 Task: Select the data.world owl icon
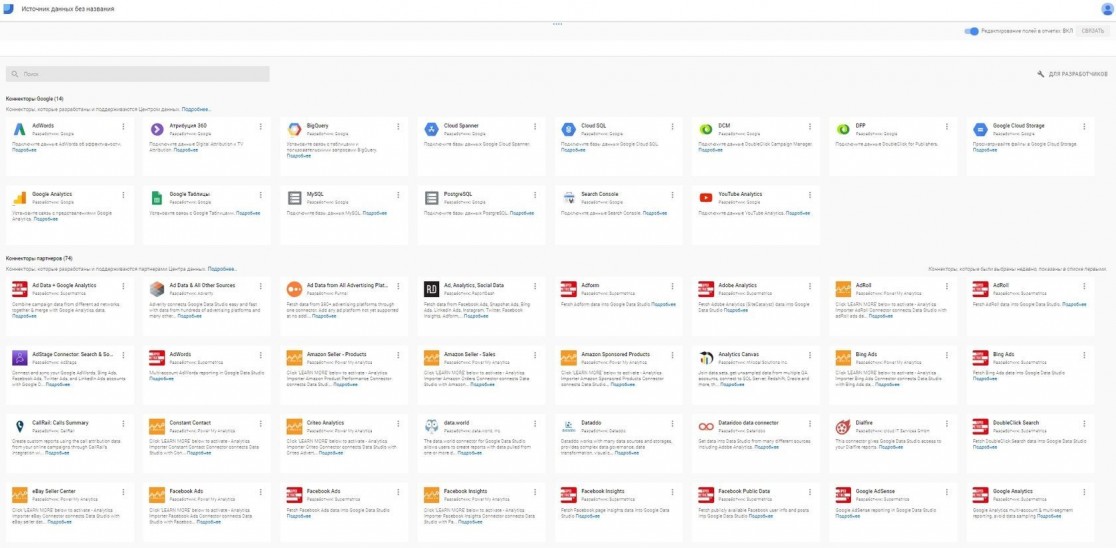431,426
